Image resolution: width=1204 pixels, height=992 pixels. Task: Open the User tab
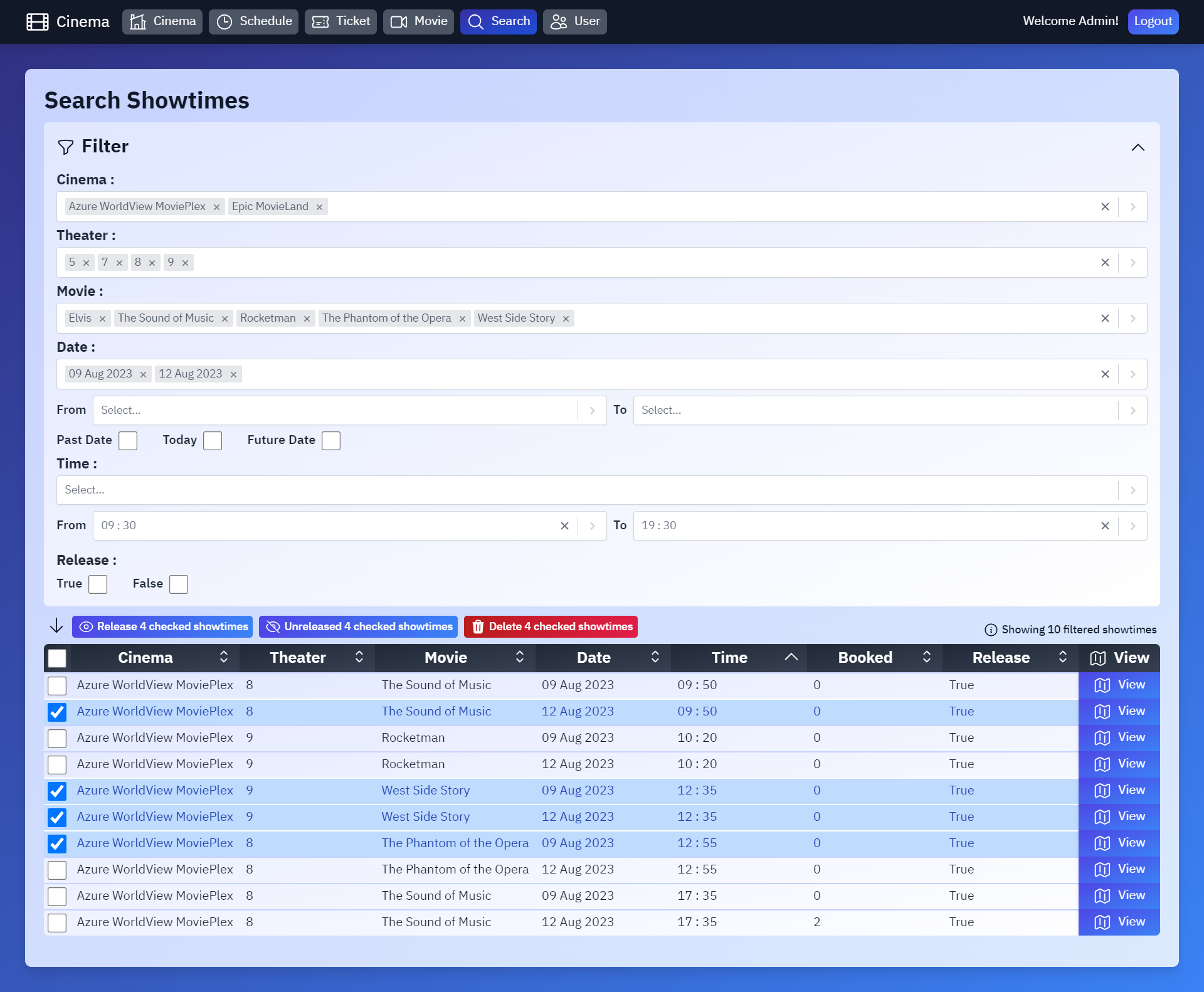click(x=575, y=22)
